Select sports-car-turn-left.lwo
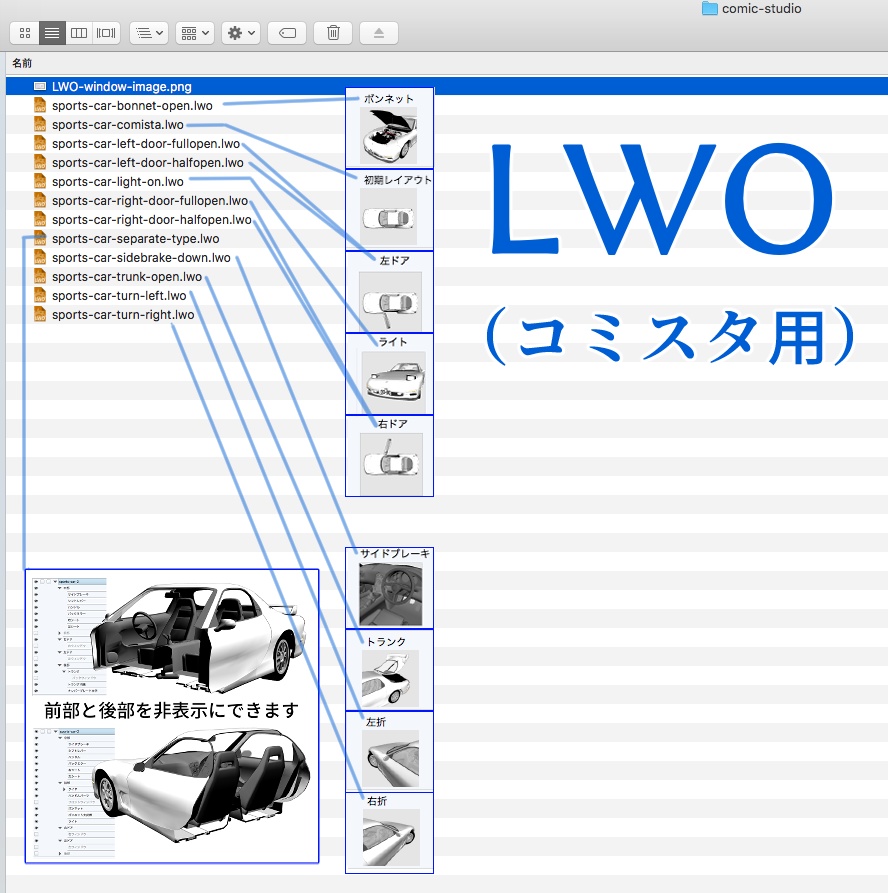 coord(119,296)
